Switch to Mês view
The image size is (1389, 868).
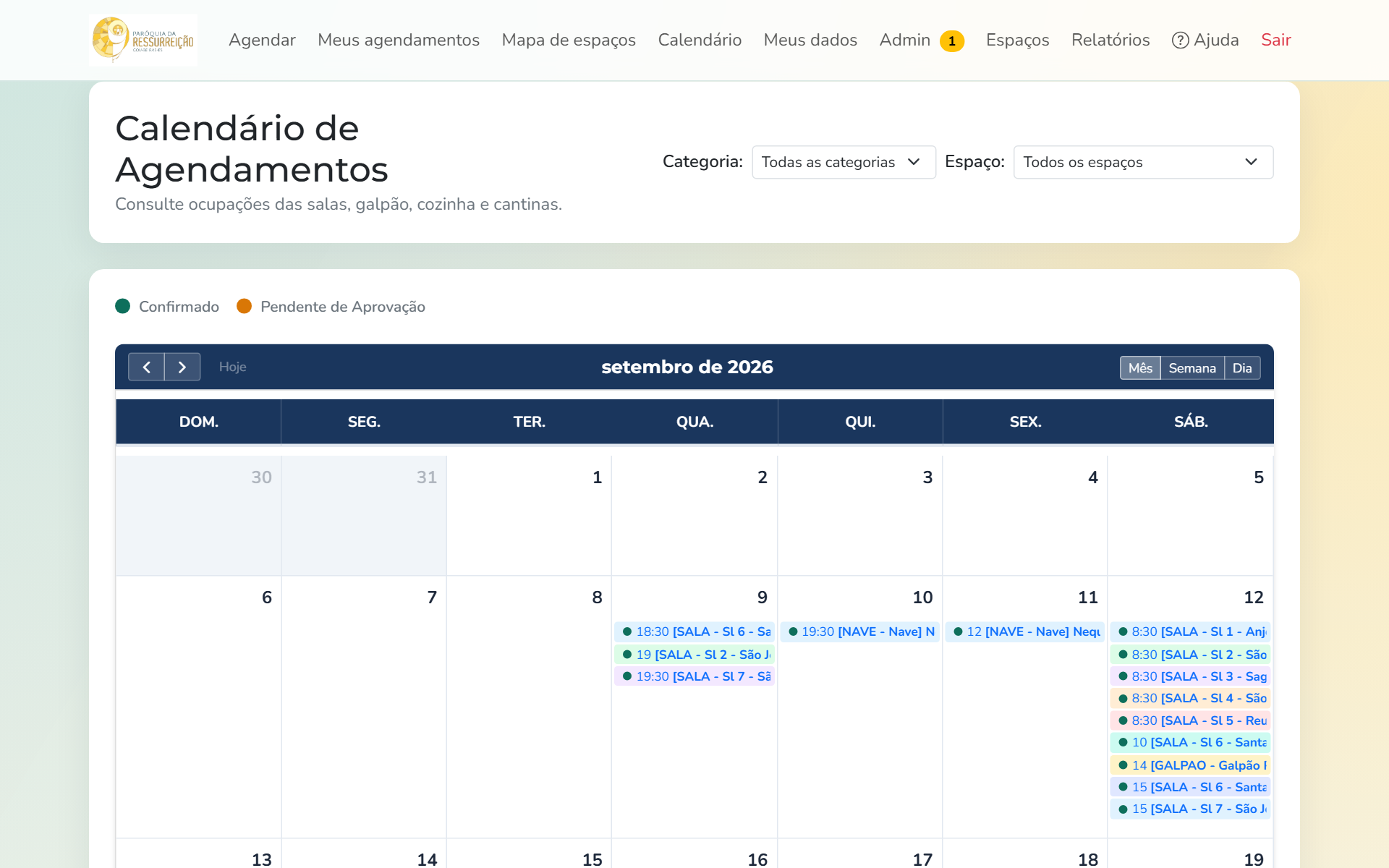1140,367
